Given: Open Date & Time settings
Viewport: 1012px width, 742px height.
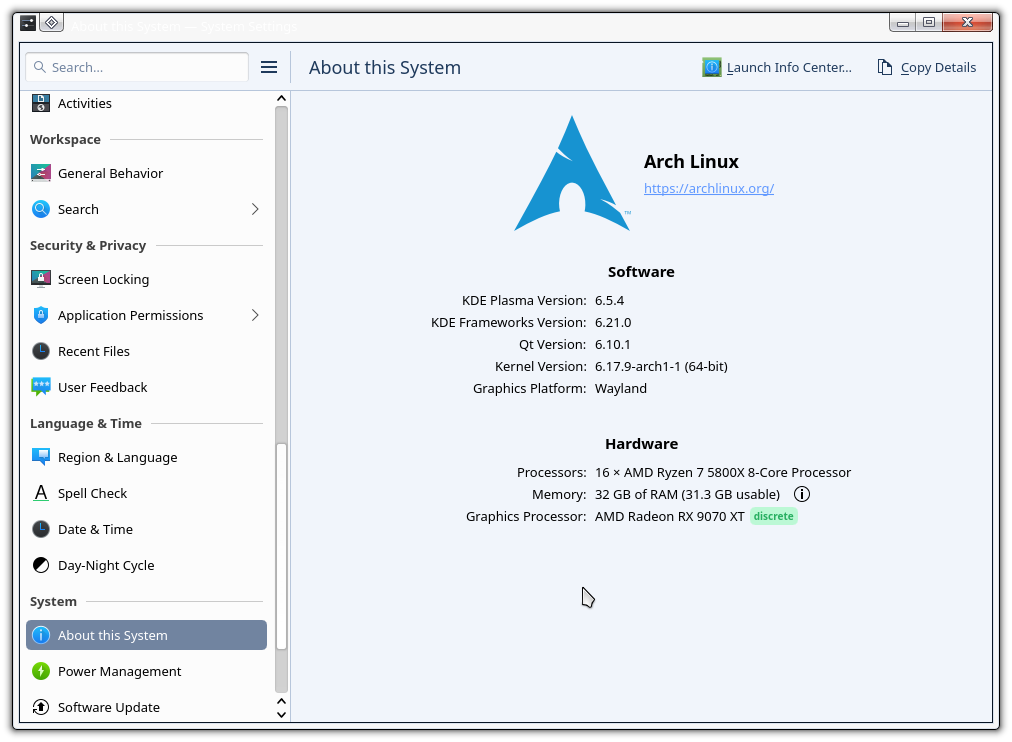Looking at the screenshot, I should [x=147, y=529].
